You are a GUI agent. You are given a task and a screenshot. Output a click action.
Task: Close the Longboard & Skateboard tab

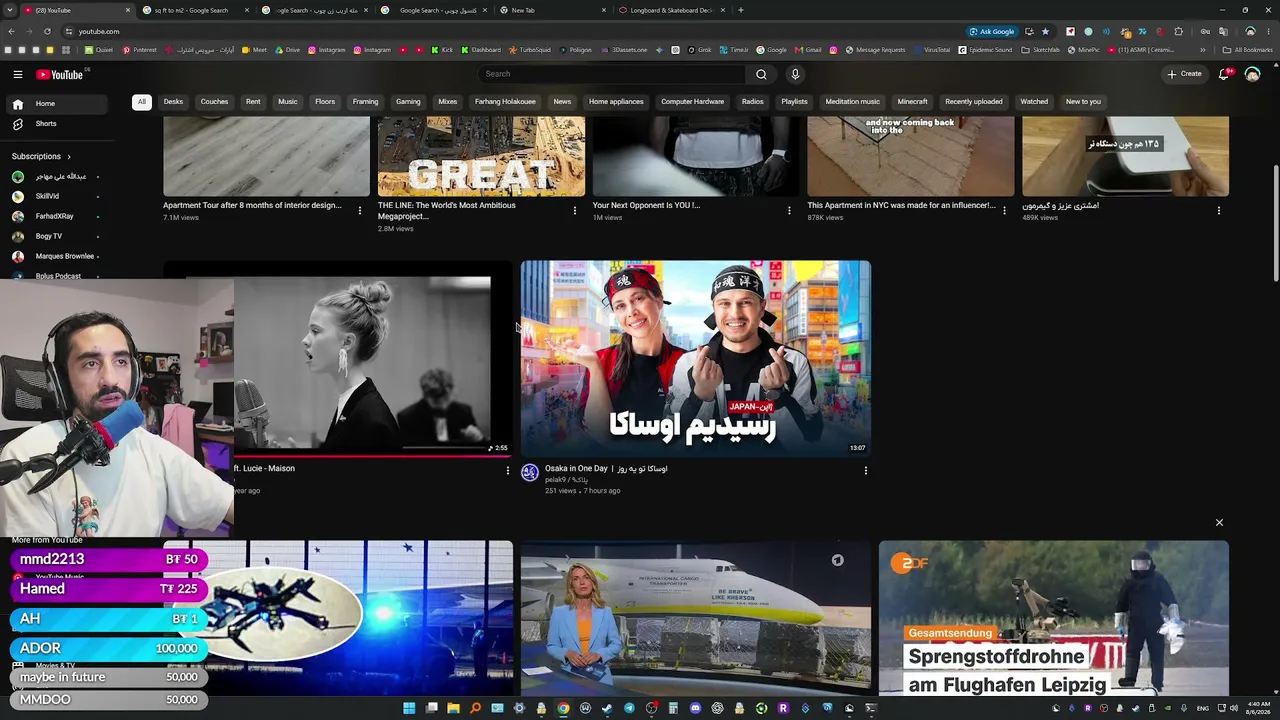point(722,10)
